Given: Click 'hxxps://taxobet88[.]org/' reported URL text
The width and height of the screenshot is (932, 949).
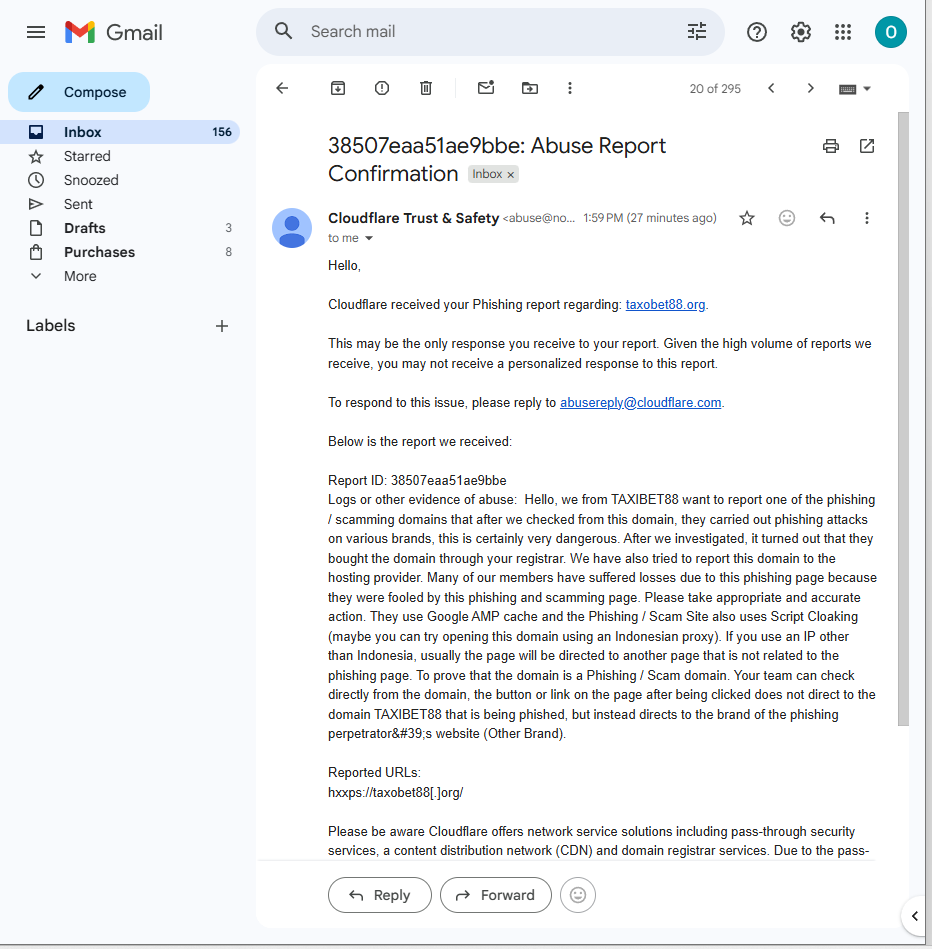Looking at the screenshot, I should point(395,792).
